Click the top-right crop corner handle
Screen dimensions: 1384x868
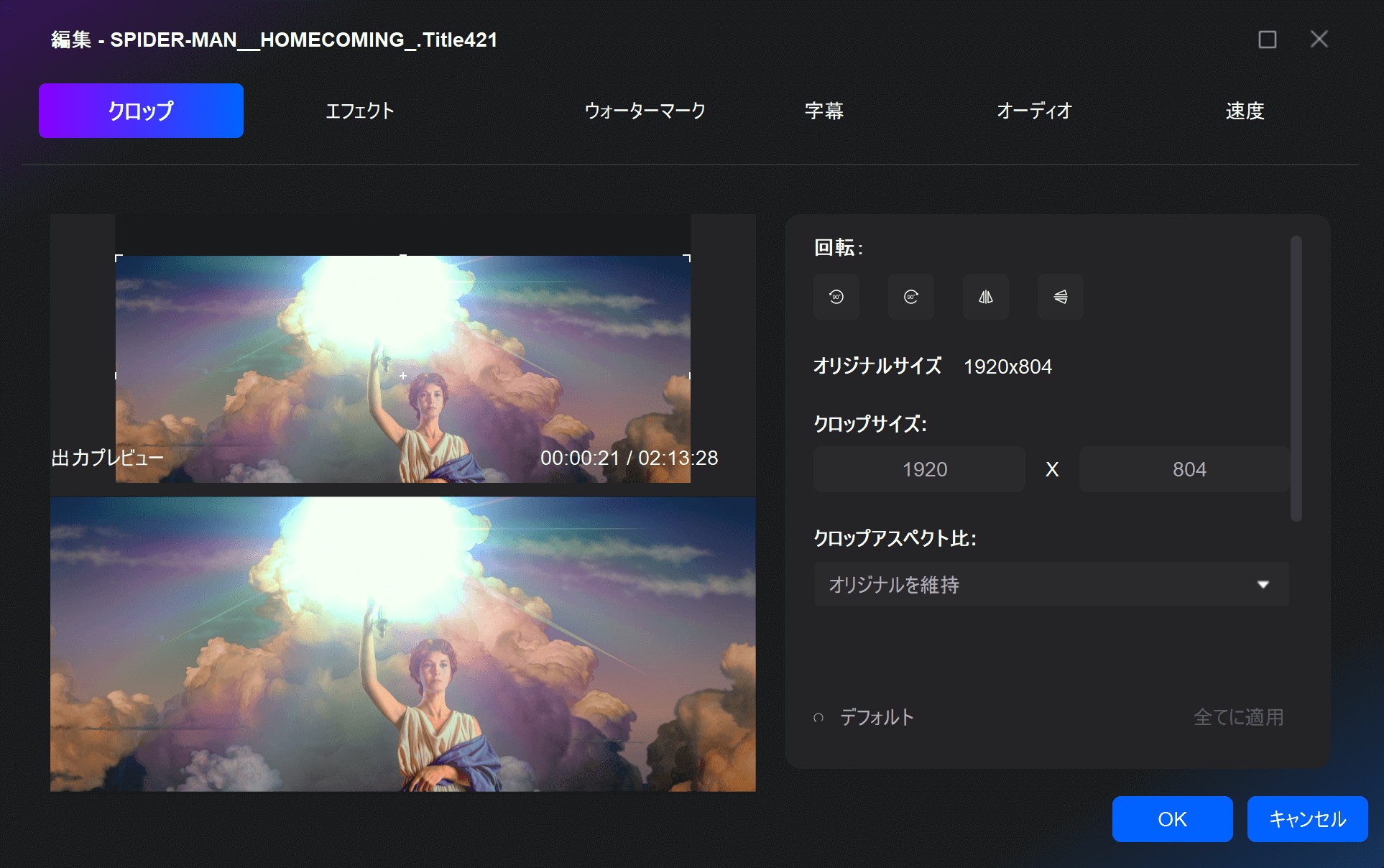(x=688, y=257)
